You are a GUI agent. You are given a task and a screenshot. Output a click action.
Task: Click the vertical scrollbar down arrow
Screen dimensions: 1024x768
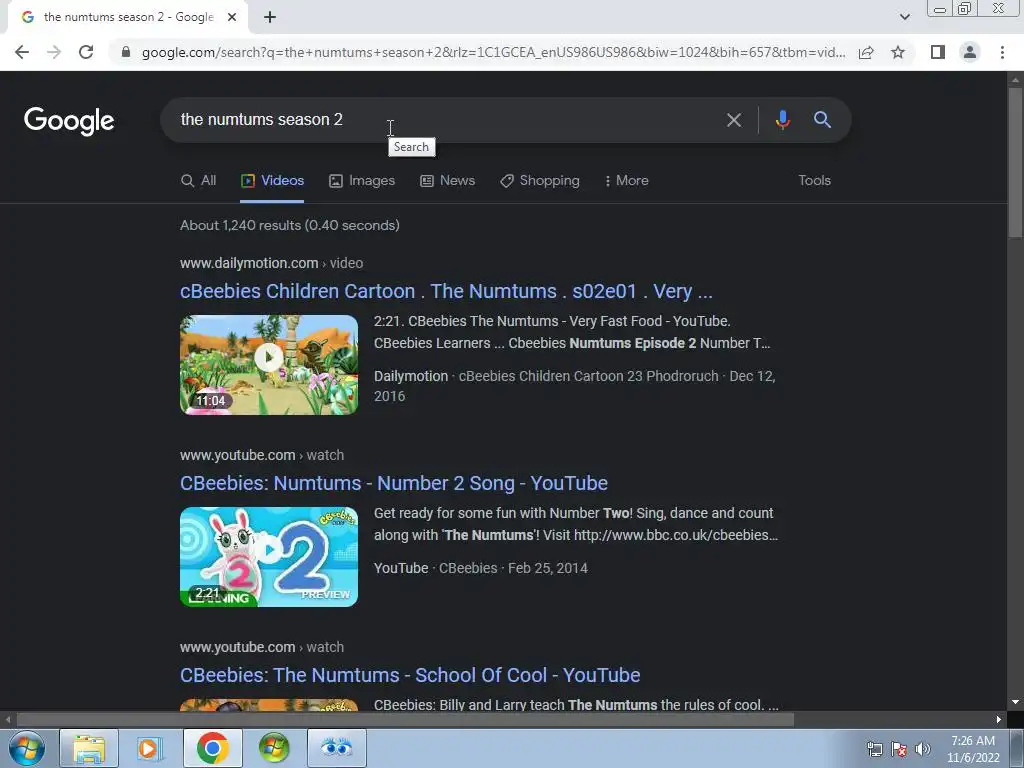click(x=1015, y=702)
